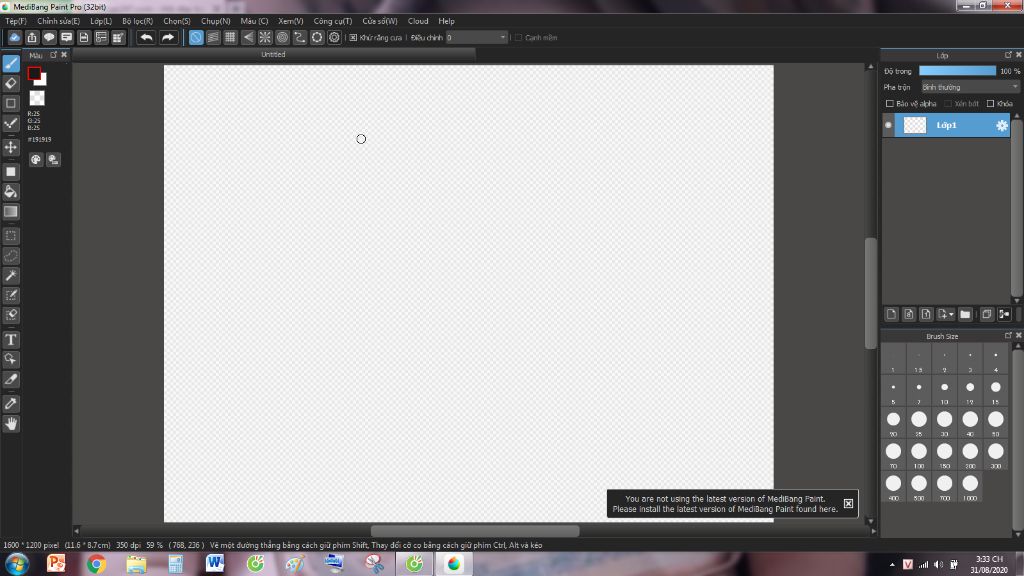Enable crisscross grid snap
Image resolution: width=1024 pixels, height=576 pixels.
coord(230,37)
